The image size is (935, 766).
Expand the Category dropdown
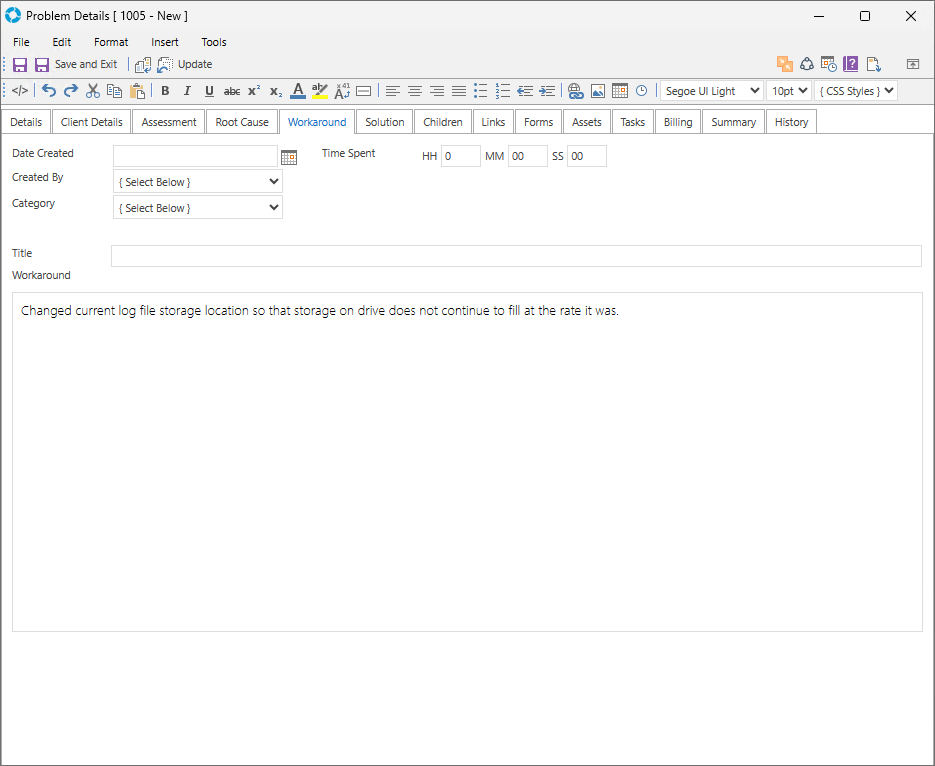click(x=198, y=208)
